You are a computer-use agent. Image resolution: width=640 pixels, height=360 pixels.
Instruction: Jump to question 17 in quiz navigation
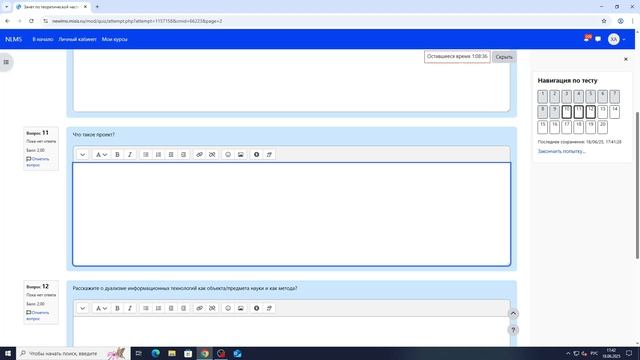pyautogui.click(x=567, y=127)
